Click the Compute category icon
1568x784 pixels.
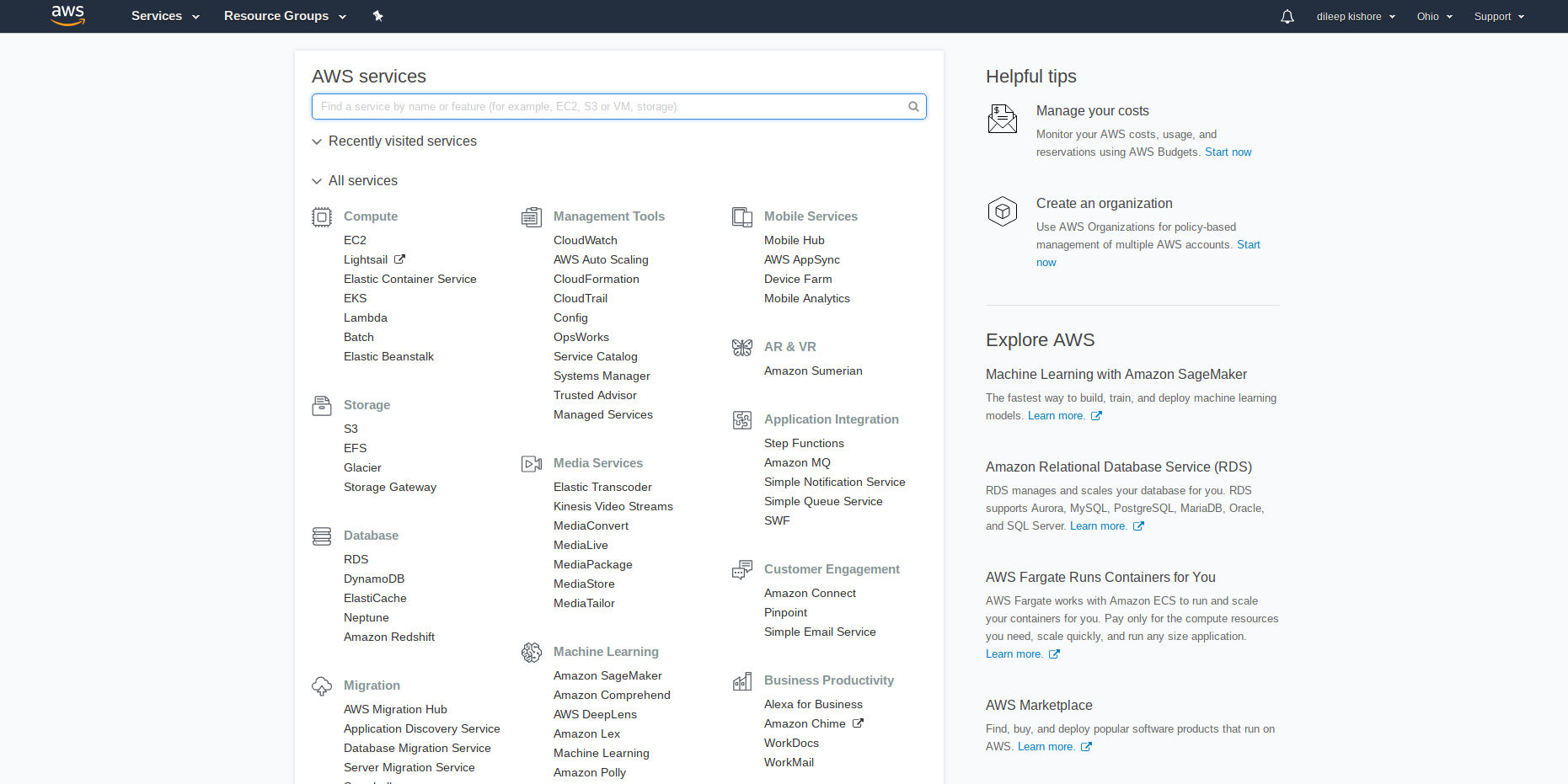click(322, 217)
